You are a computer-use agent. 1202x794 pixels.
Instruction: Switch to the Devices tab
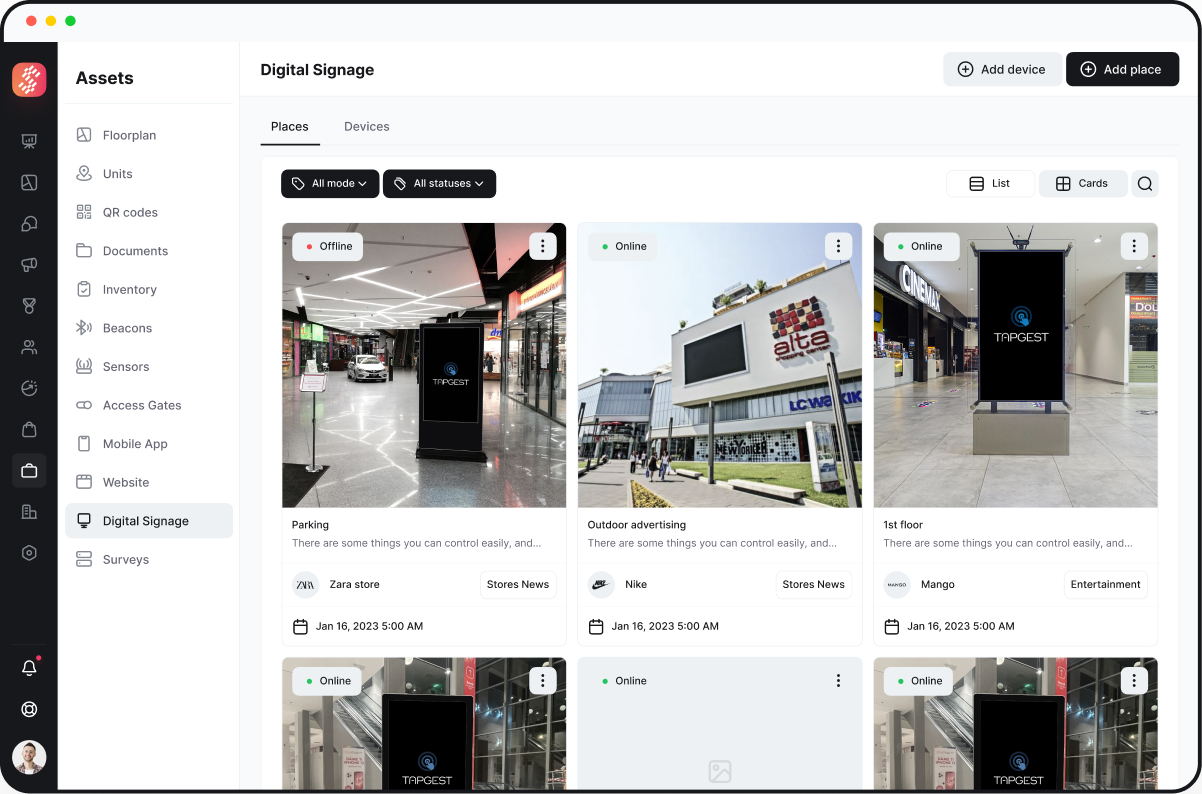(367, 126)
